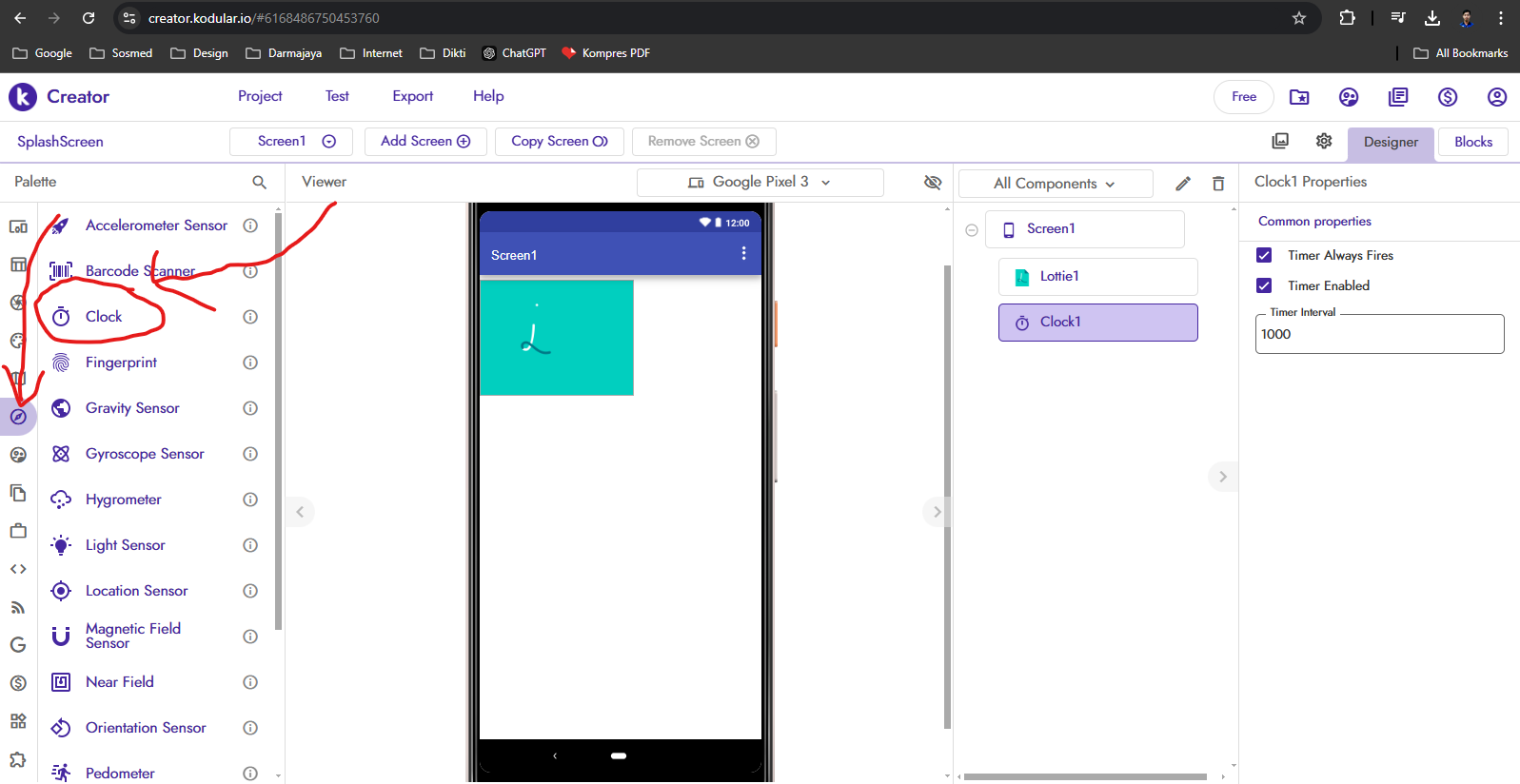Screen dimensions: 1520x784
Task: Click the Free plan button
Action: pos(1243,97)
